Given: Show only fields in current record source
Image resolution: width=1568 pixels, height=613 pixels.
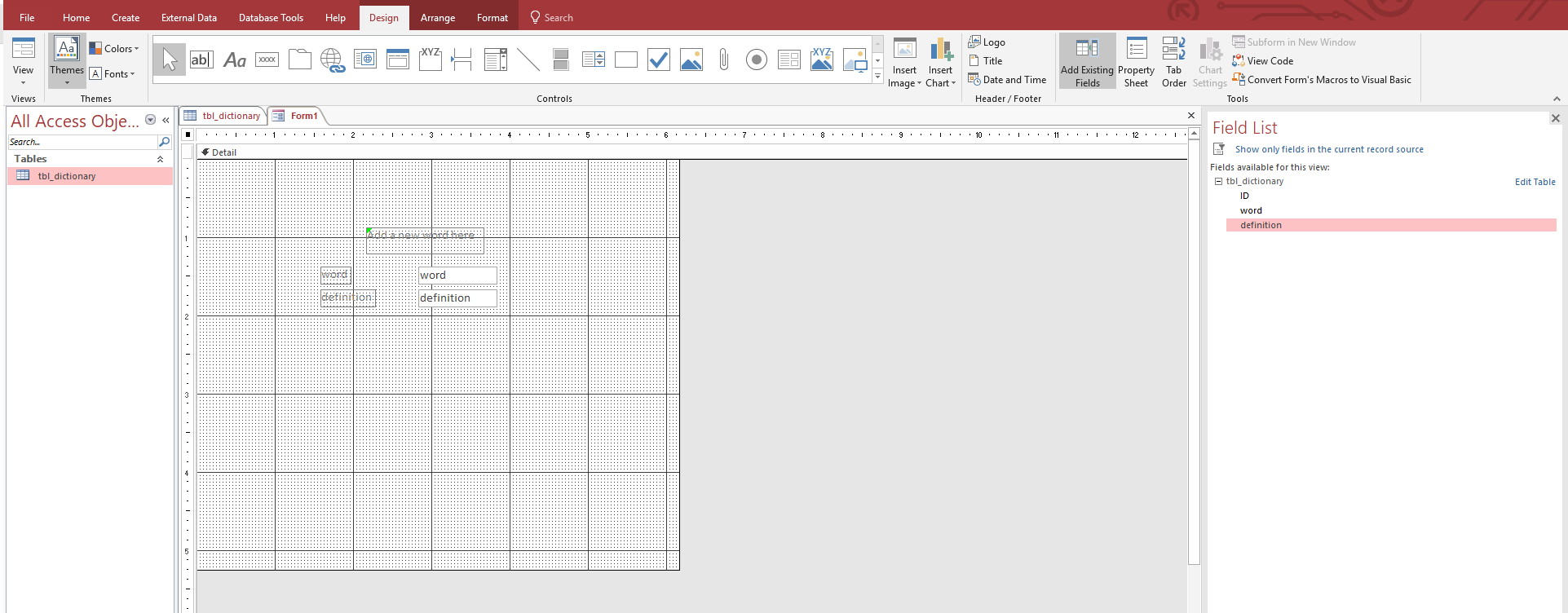Looking at the screenshot, I should [x=1329, y=149].
